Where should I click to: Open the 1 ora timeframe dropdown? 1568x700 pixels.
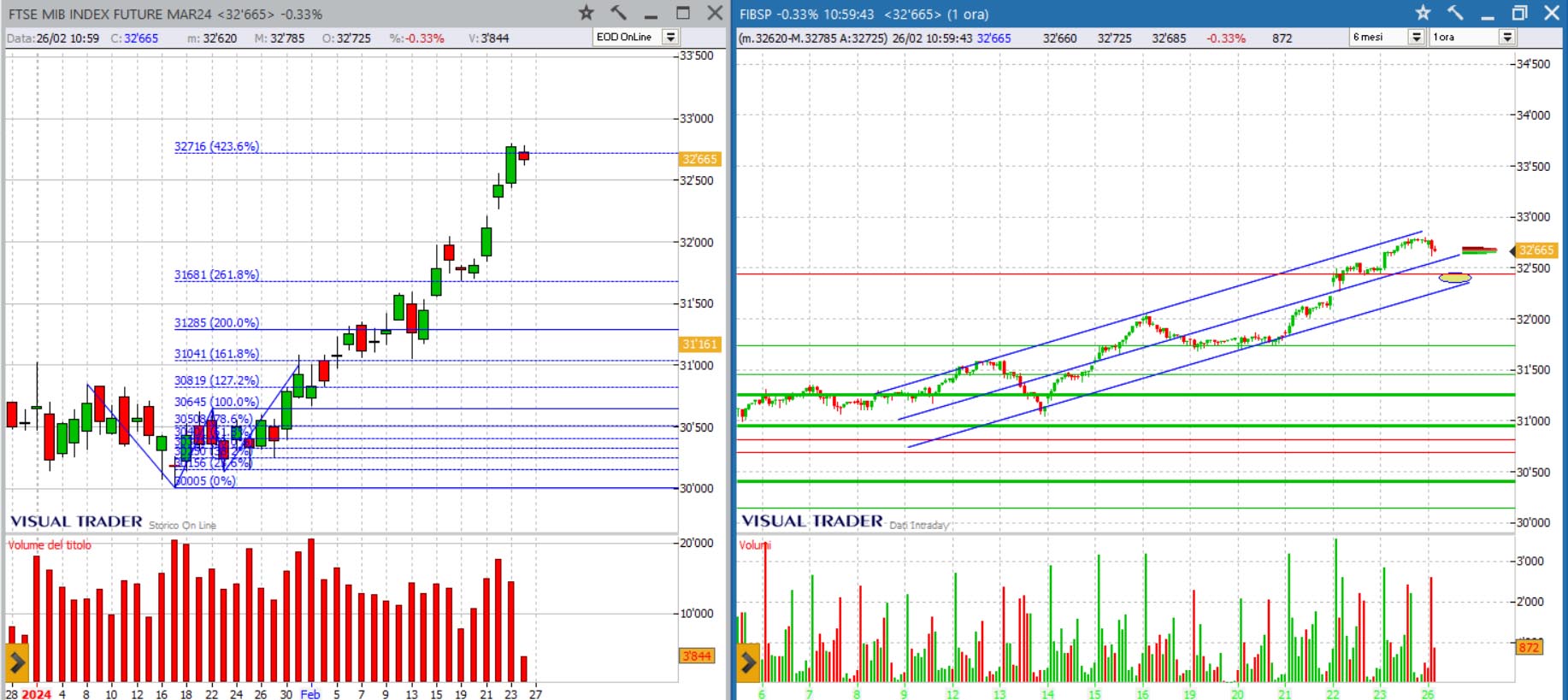coord(1507,37)
